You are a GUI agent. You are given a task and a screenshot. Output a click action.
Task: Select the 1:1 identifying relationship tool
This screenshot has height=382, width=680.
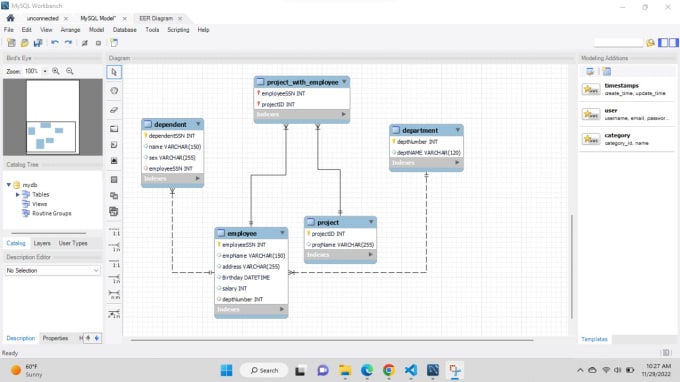pyautogui.click(x=114, y=264)
